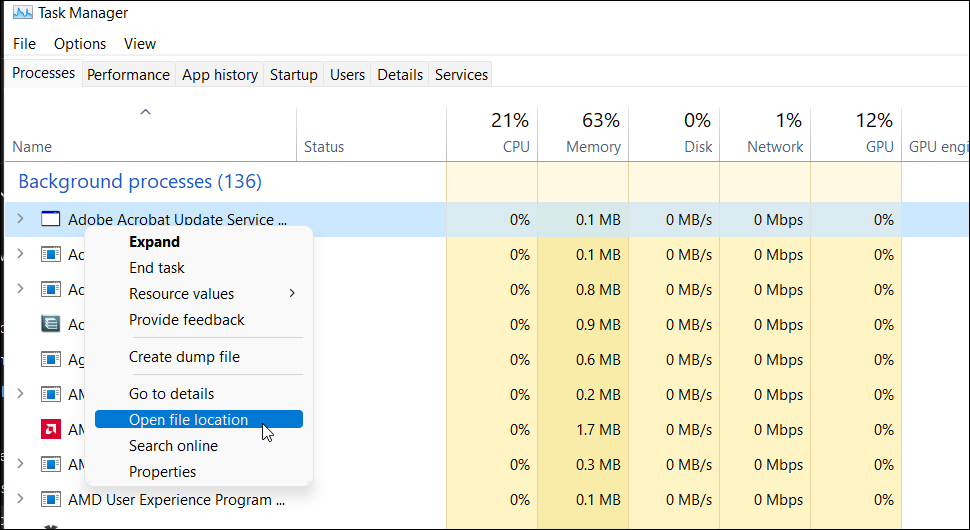Viewport: 970px width, 530px height.
Task: Open the Resource values submenu arrow
Action: click(292, 294)
